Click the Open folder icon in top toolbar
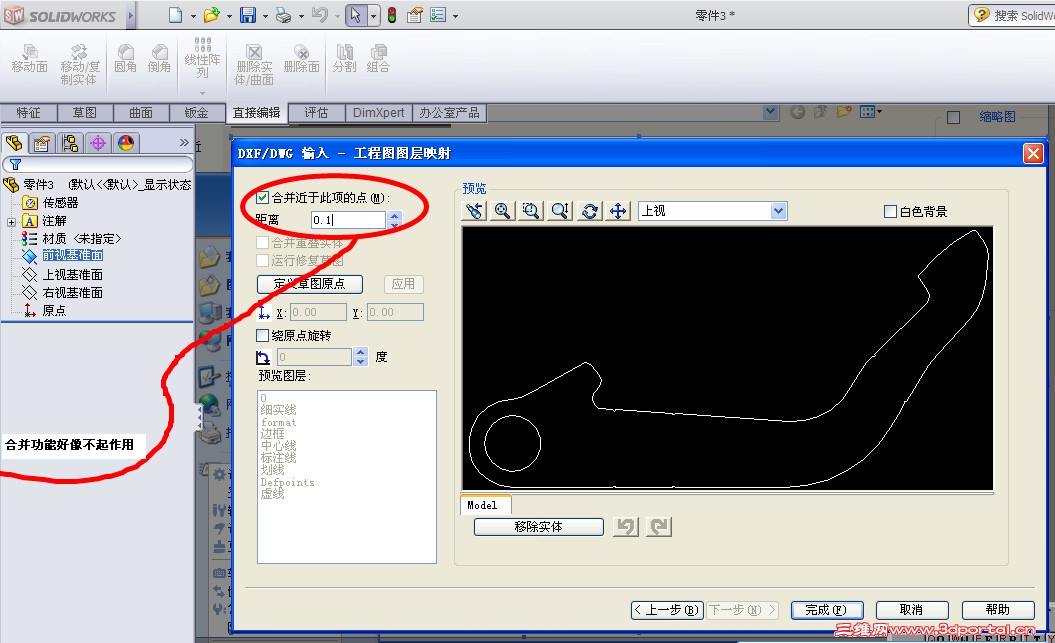 pos(212,15)
